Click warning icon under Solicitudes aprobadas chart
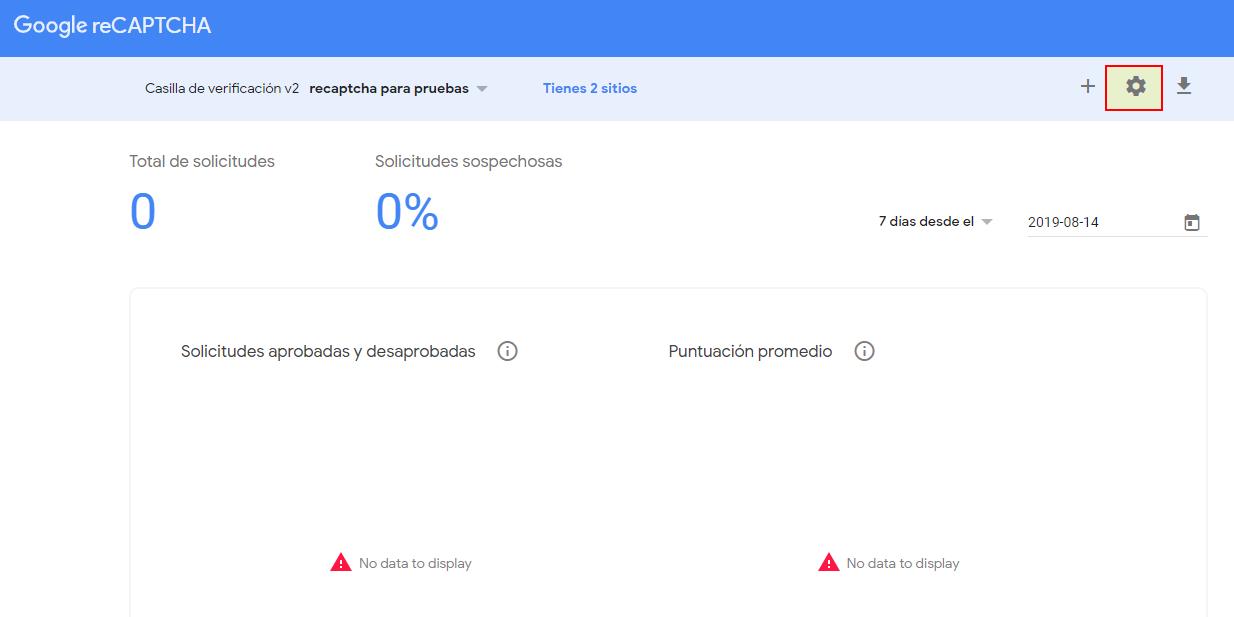Screen dimensions: 1234x617 point(341,562)
